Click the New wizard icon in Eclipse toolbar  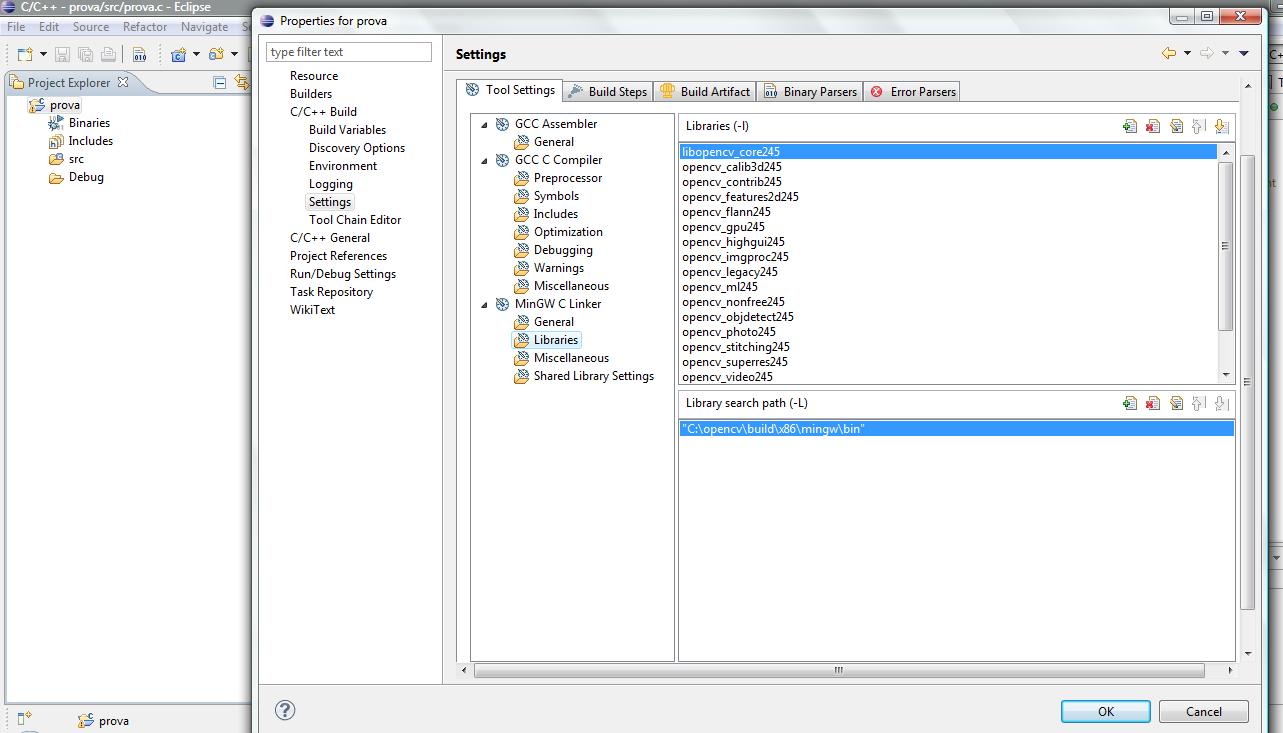click(24, 54)
